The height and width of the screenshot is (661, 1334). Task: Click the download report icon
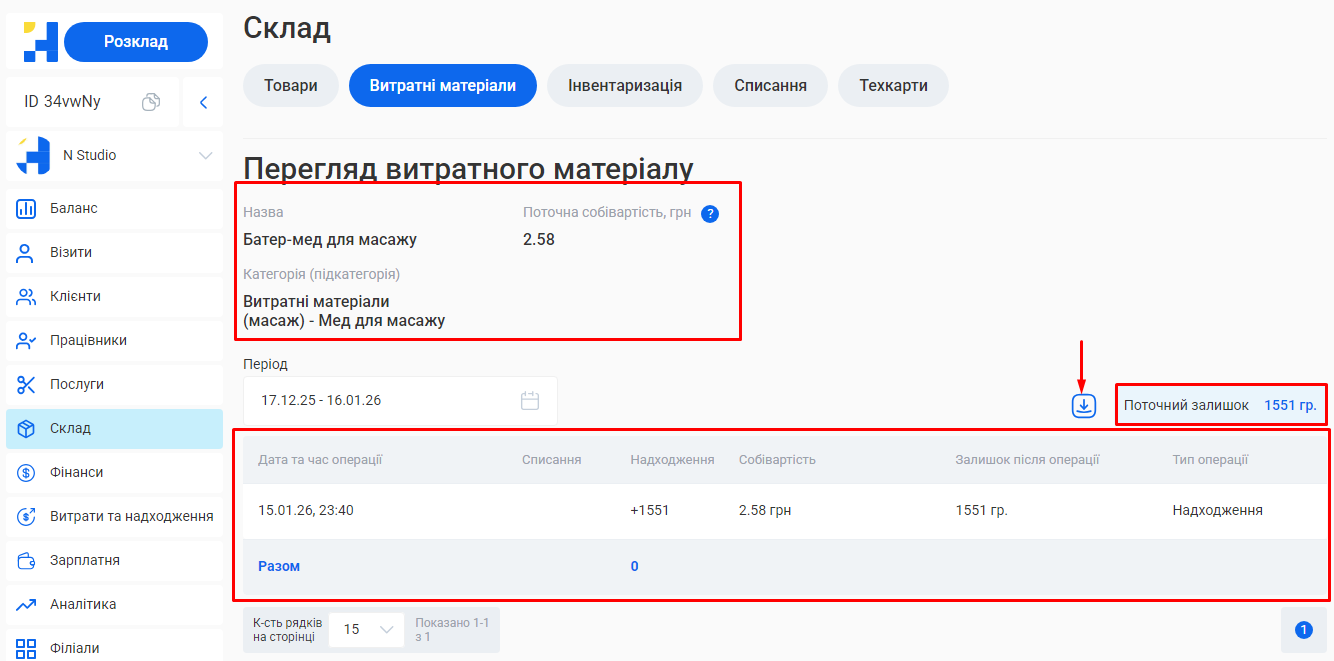pos(1084,406)
